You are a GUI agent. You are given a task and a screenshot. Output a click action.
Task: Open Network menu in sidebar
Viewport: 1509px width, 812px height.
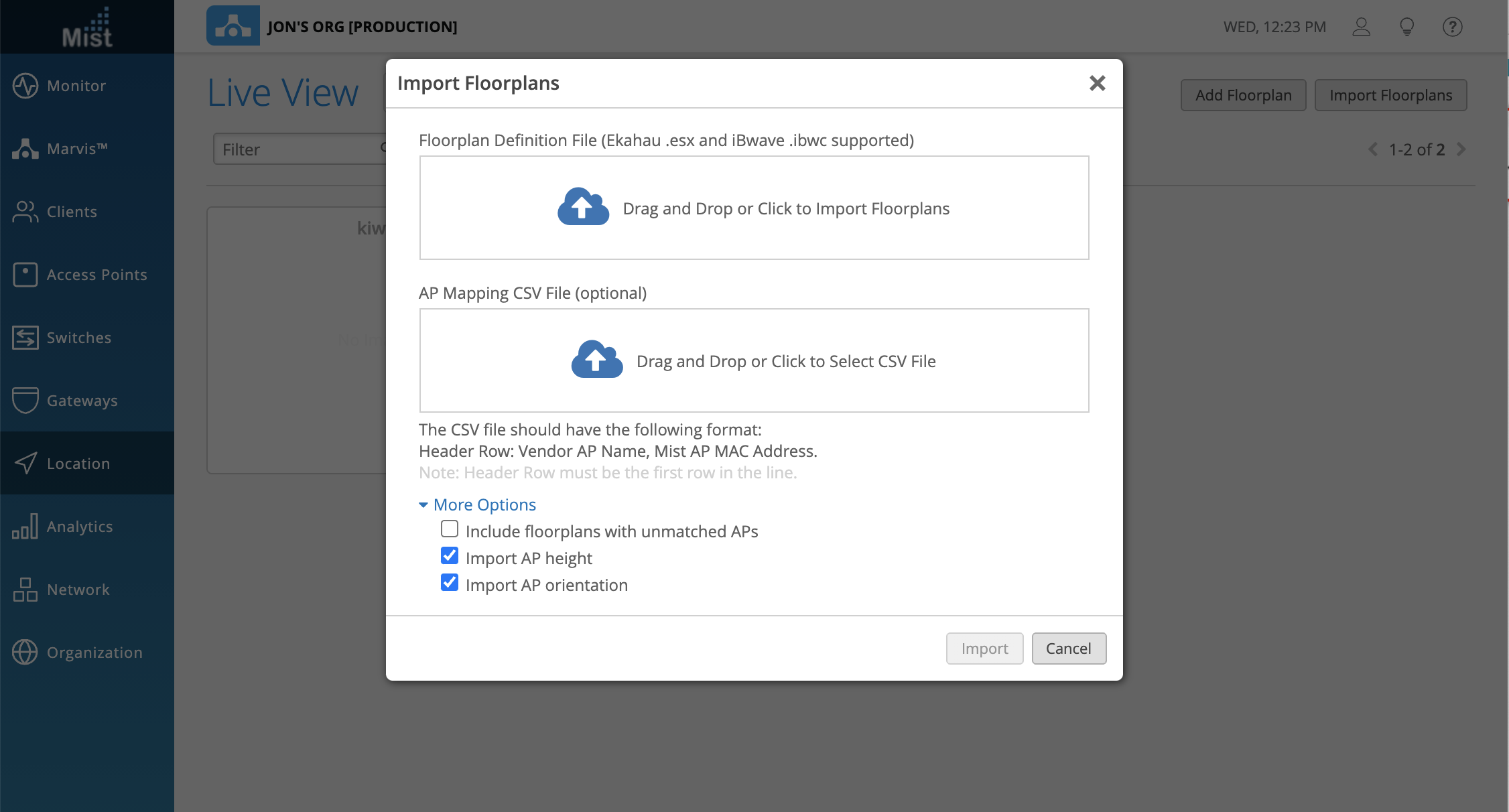click(78, 590)
